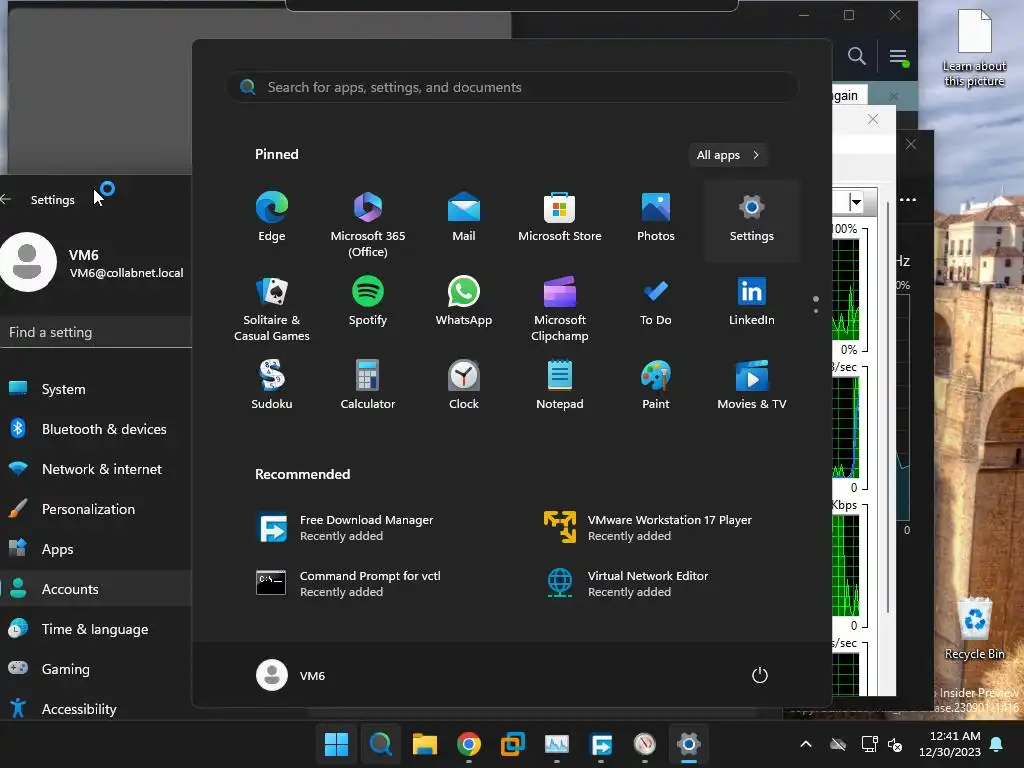This screenshot has height=768, width=1024.
Task: Launch Sudoku game
Action: click(x=272, y=385)
